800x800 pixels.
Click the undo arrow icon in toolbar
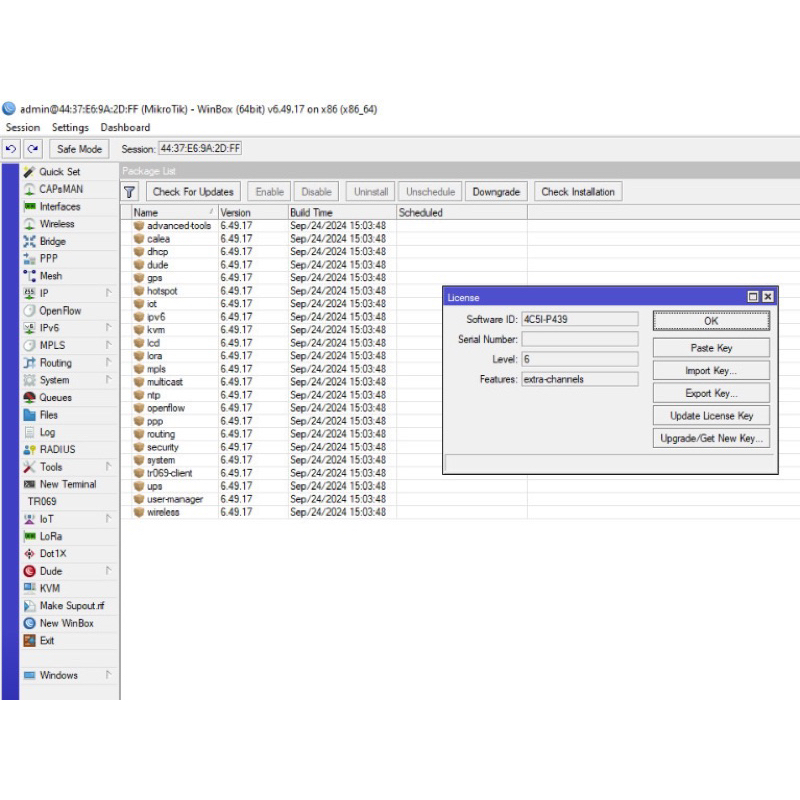click(12, 149)
